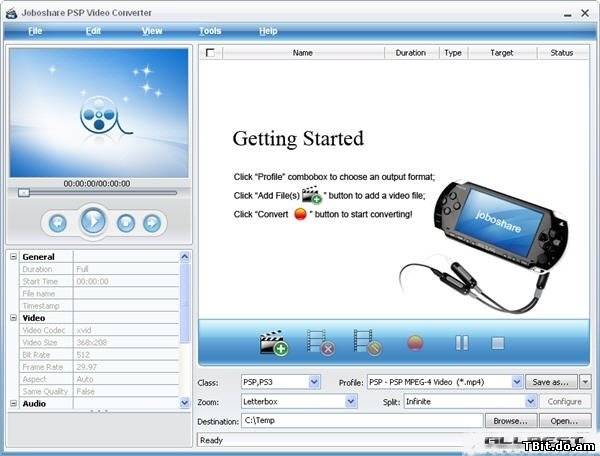Click the Configure button
Image resolution: width=600 pixels, height=456 pixels.
tap(565, 401)
